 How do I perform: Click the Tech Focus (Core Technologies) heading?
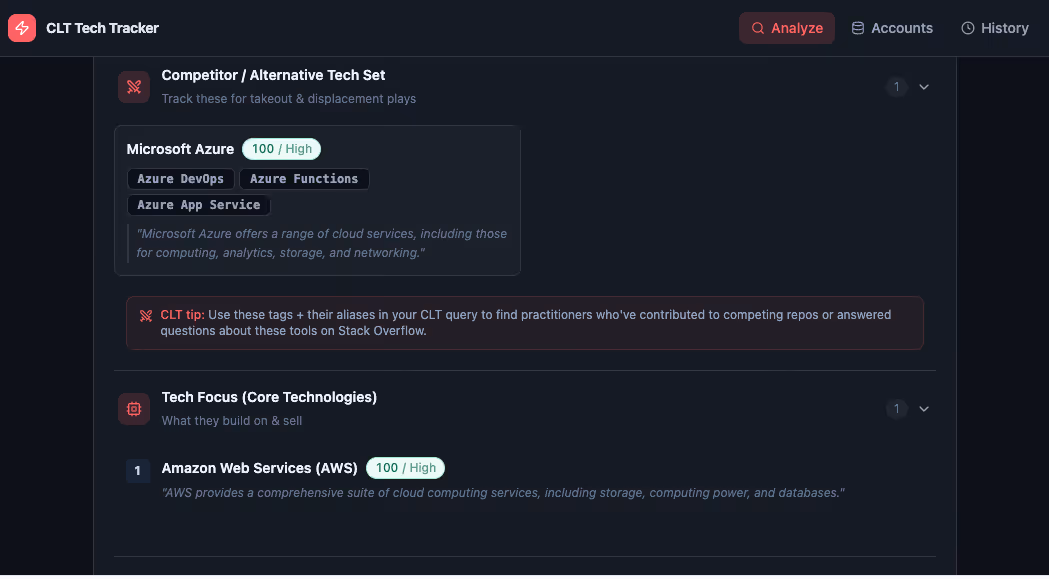point(270,397)
